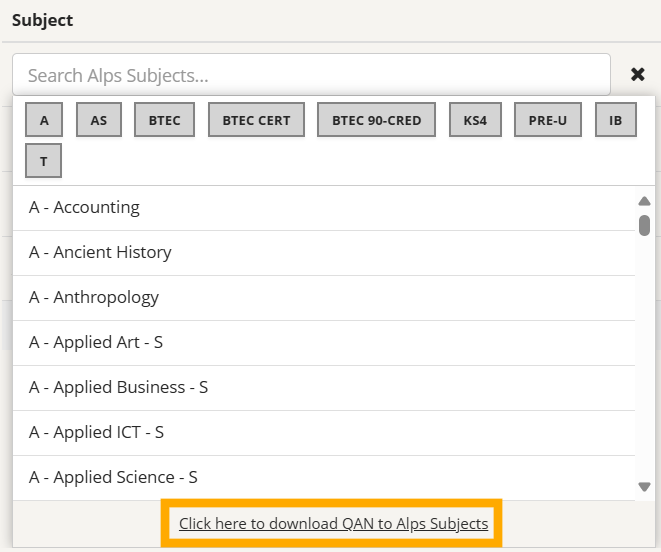Filter by BTEC 90-CRED qualification
This screenshot has height=552, width=661.
(x=376, y=120)
